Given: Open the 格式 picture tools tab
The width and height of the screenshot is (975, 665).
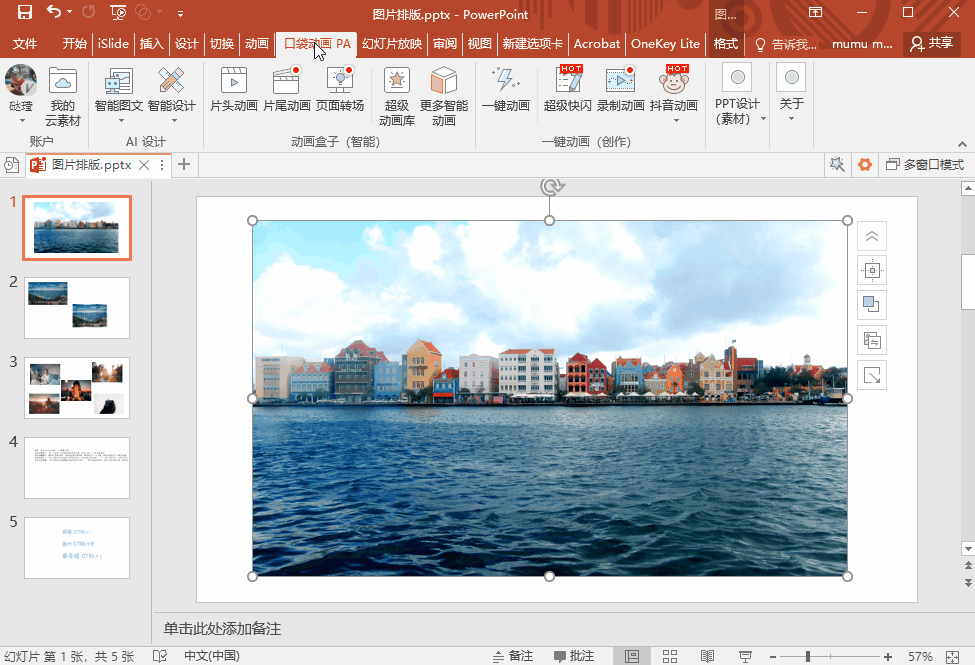Looking at the screenshot, I should [725, 44].
